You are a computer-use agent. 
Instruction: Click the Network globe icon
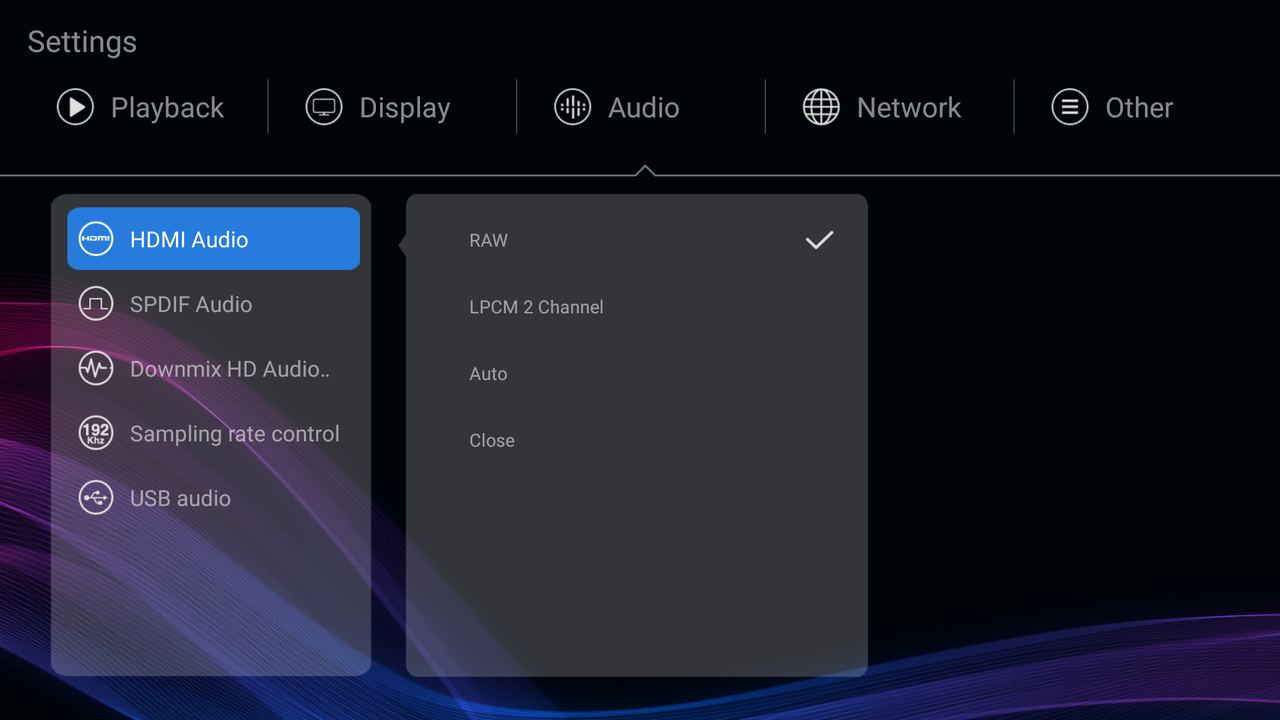coord(821,107)
